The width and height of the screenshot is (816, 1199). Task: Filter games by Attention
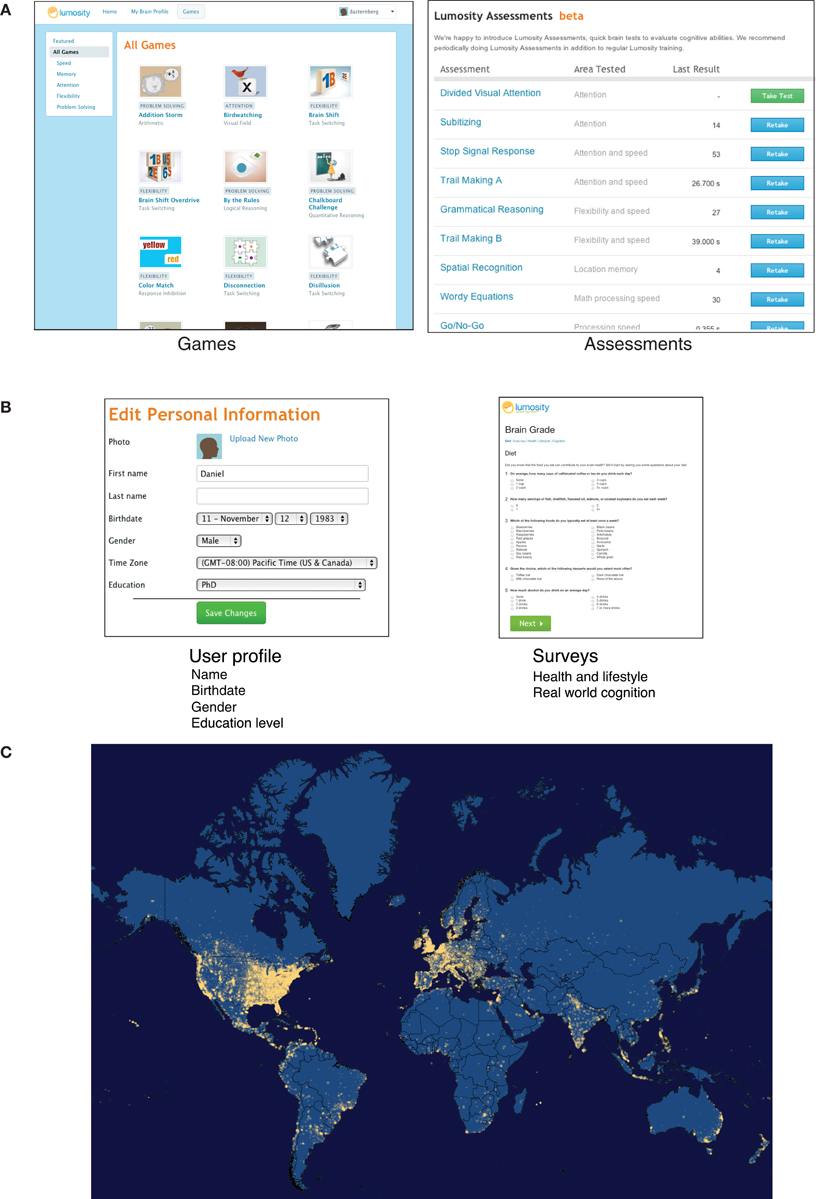click(x=67, y=85)
